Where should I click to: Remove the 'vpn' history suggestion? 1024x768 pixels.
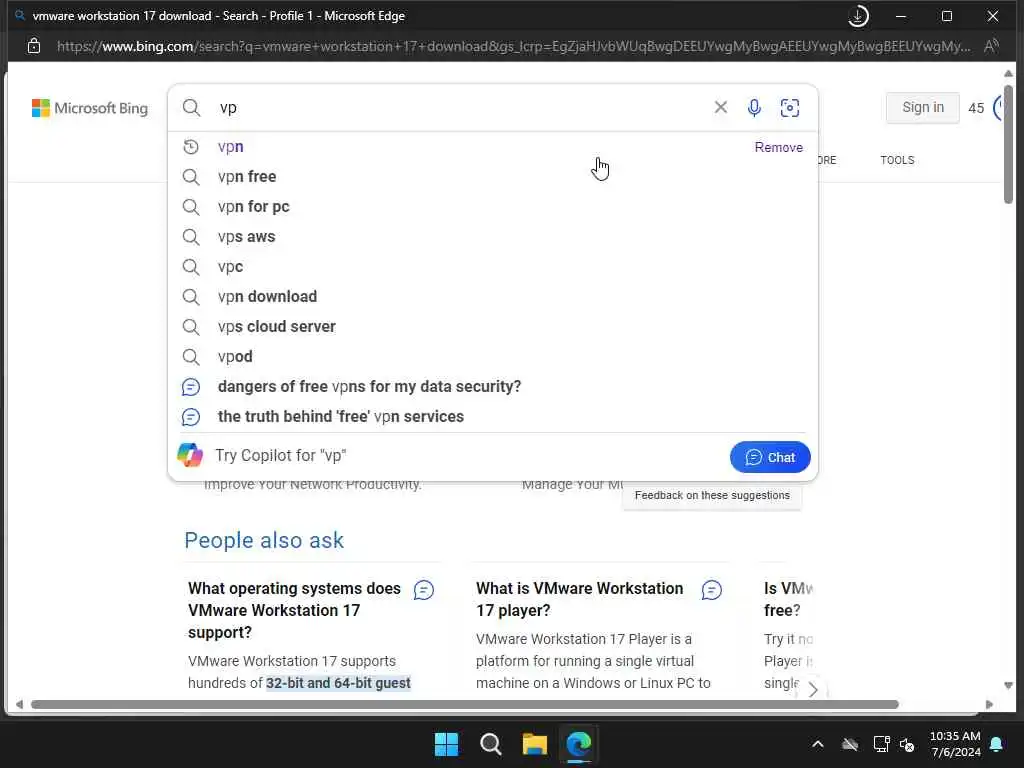(778, 148)
